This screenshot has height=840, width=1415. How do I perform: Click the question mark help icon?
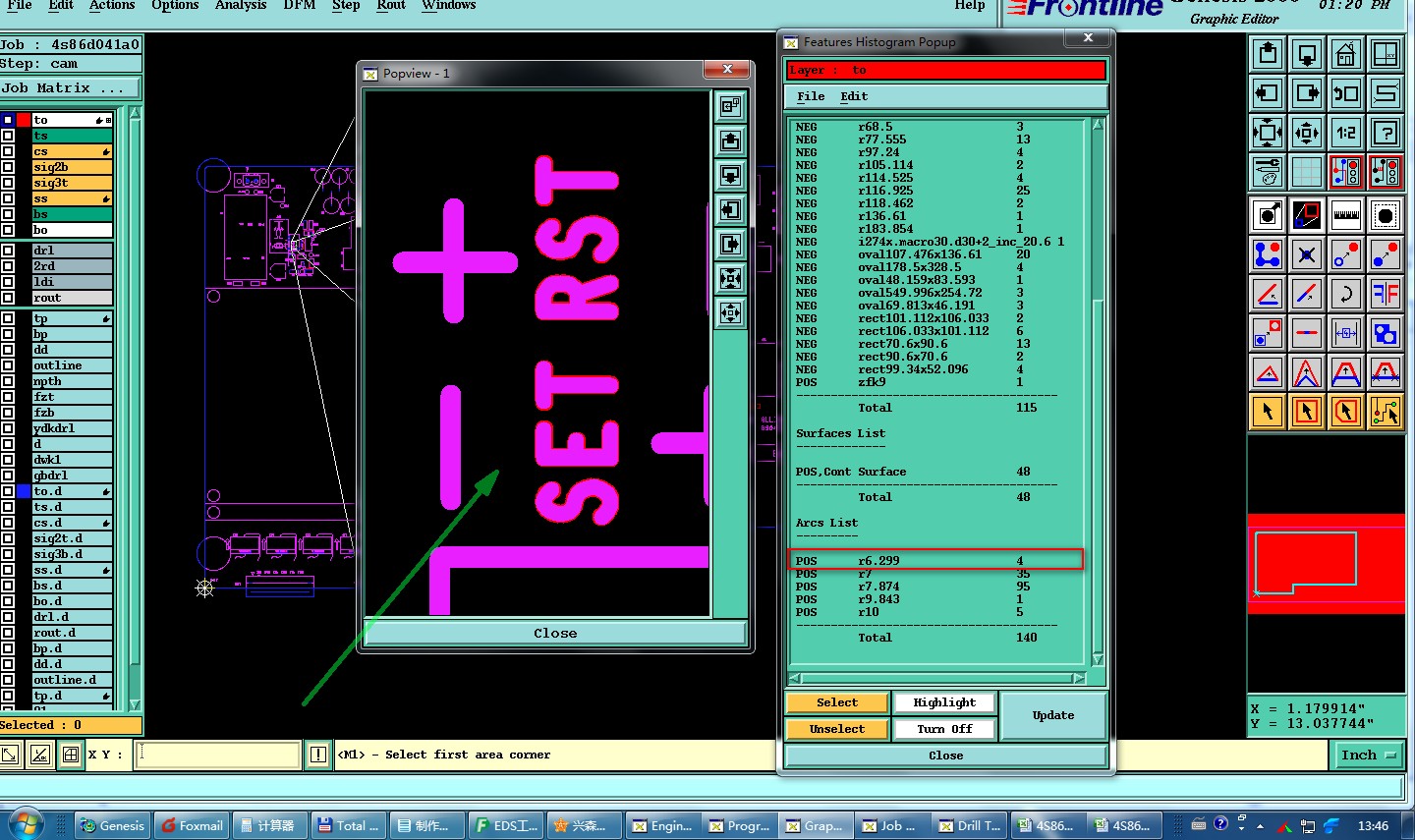(x=1386, y=132)
